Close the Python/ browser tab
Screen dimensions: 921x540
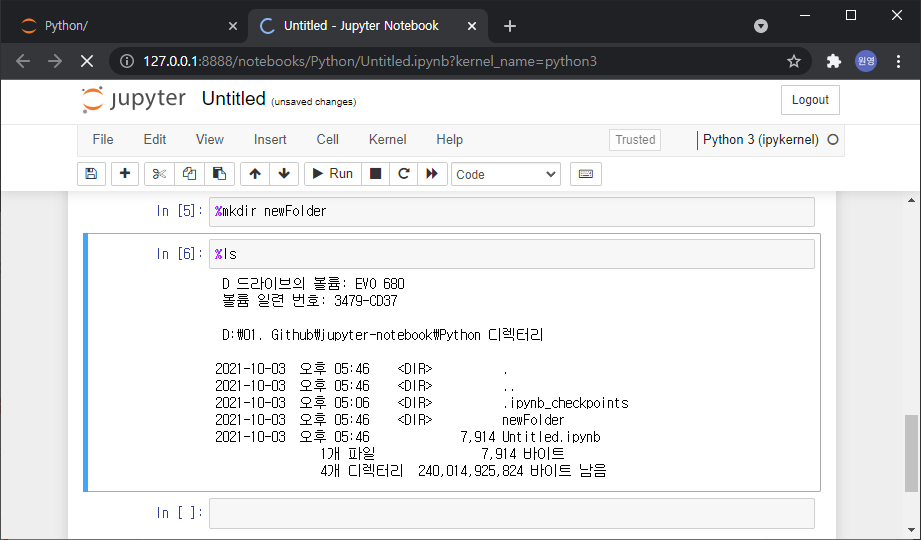[233, 26]
